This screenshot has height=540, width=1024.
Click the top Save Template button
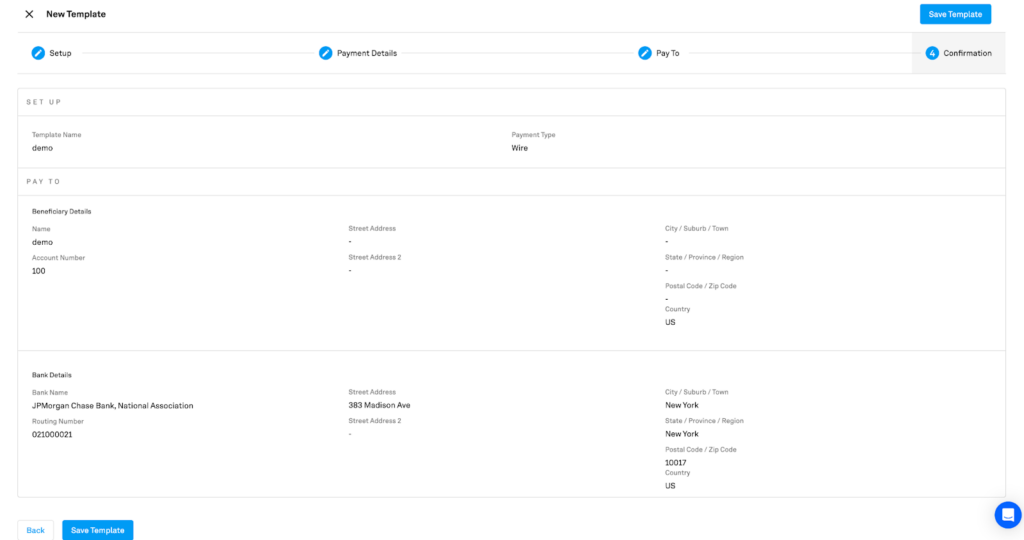coord(955,14)
